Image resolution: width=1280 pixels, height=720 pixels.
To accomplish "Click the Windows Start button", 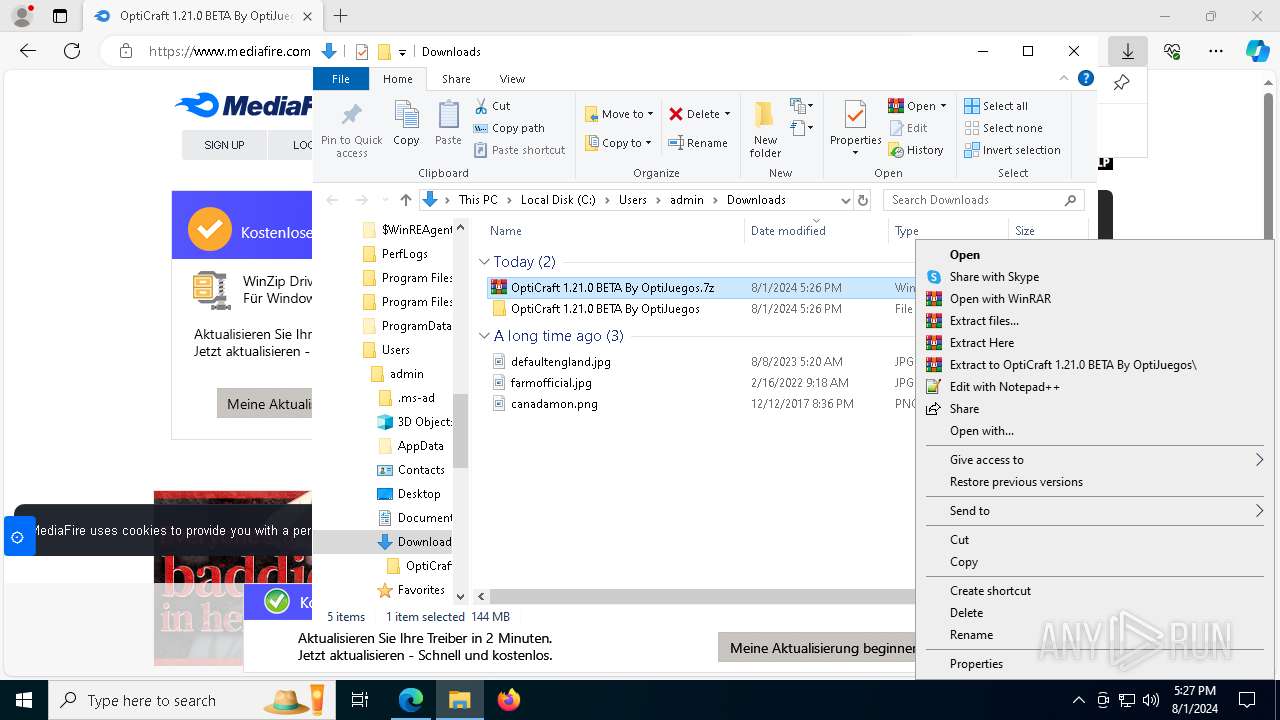I will 23,700.
